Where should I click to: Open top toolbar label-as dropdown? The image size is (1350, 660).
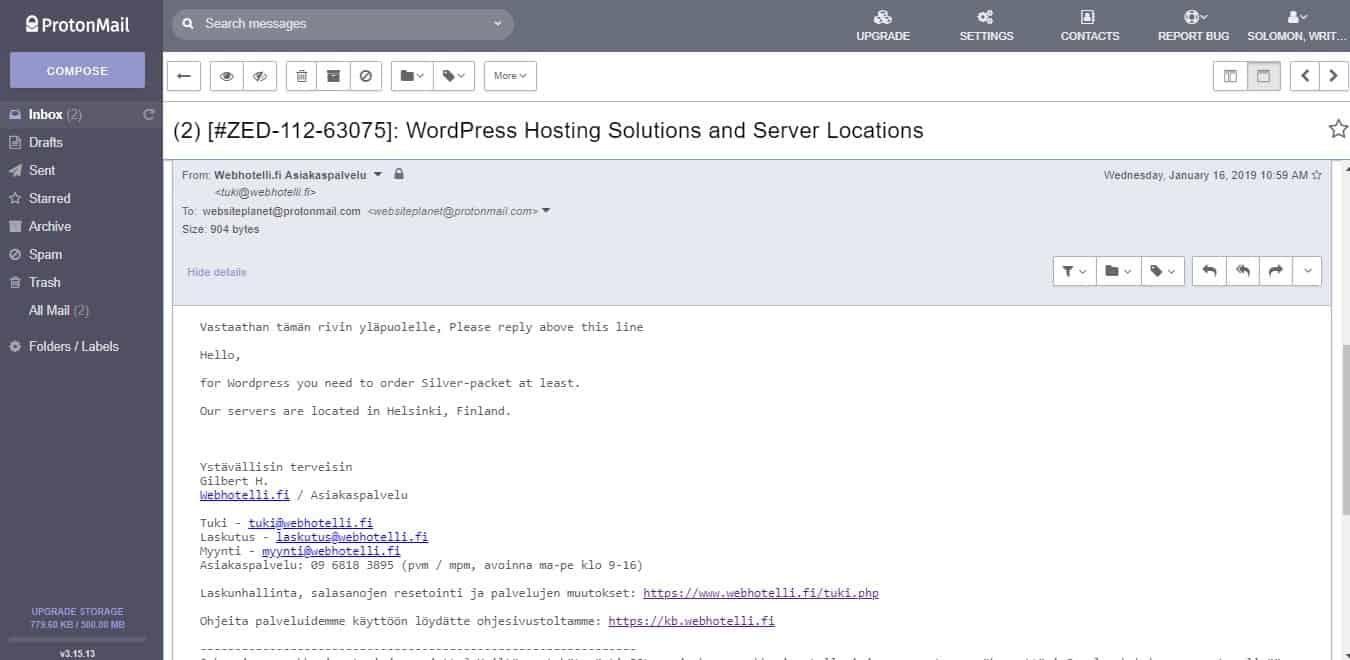pyautogui.click(x=454, y=76)
